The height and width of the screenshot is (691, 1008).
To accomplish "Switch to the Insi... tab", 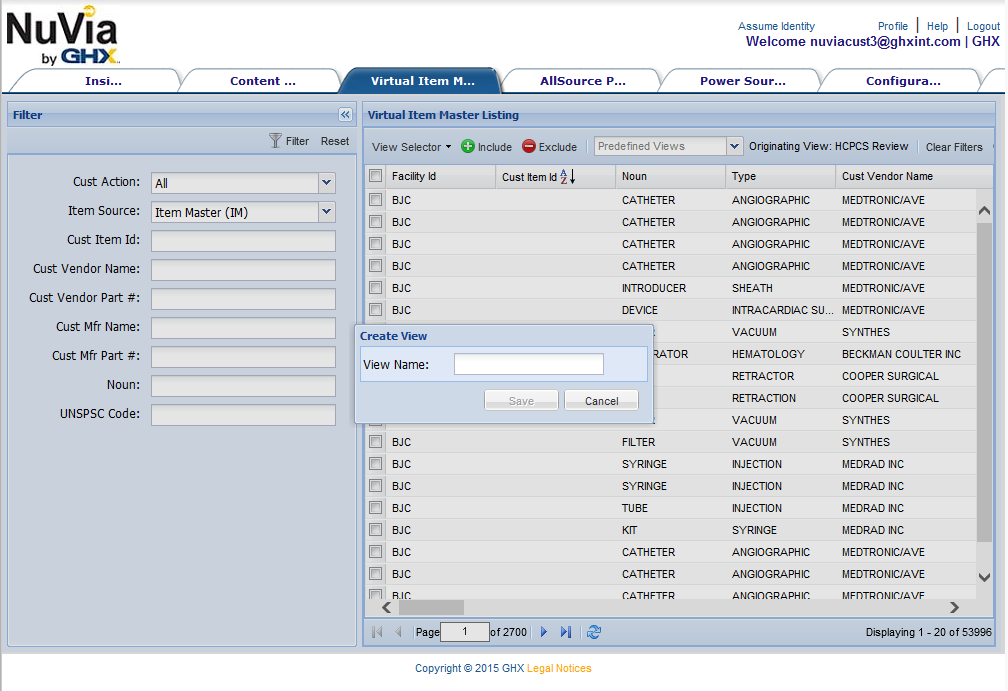I will tap(103, 81).
